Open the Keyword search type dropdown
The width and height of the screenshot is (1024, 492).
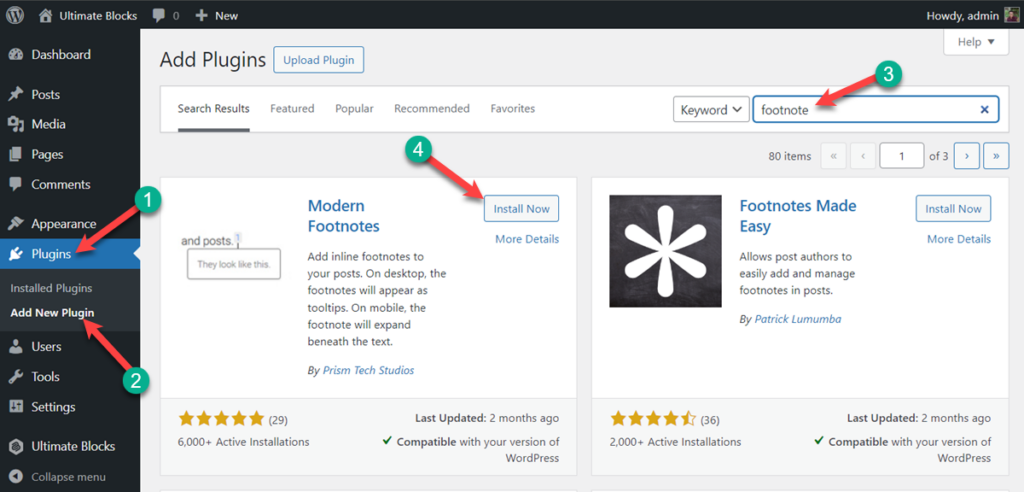711,110
